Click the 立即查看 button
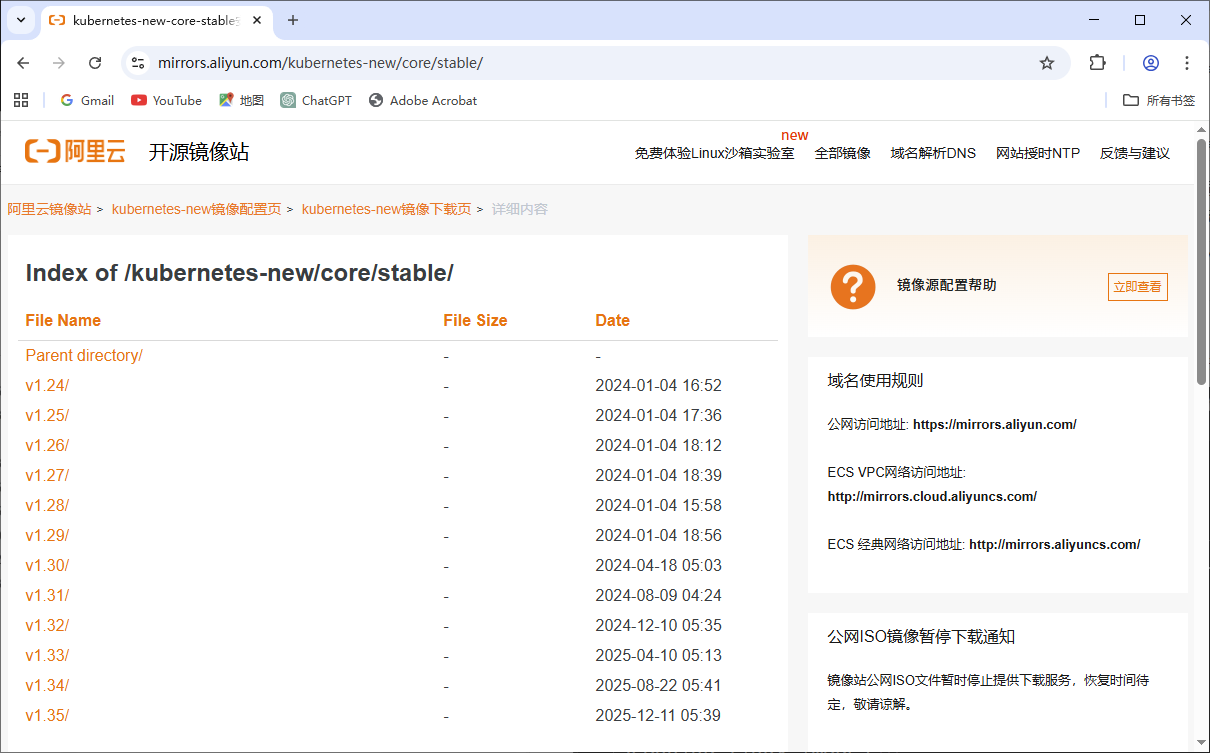 pos(1137,287)
